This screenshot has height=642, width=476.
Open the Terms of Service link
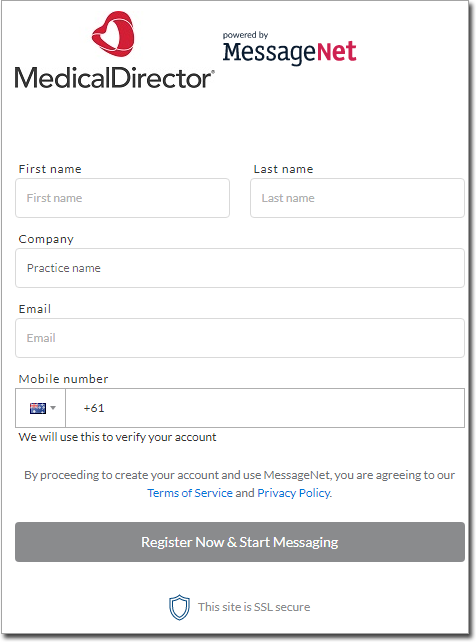tap(190, 493)
